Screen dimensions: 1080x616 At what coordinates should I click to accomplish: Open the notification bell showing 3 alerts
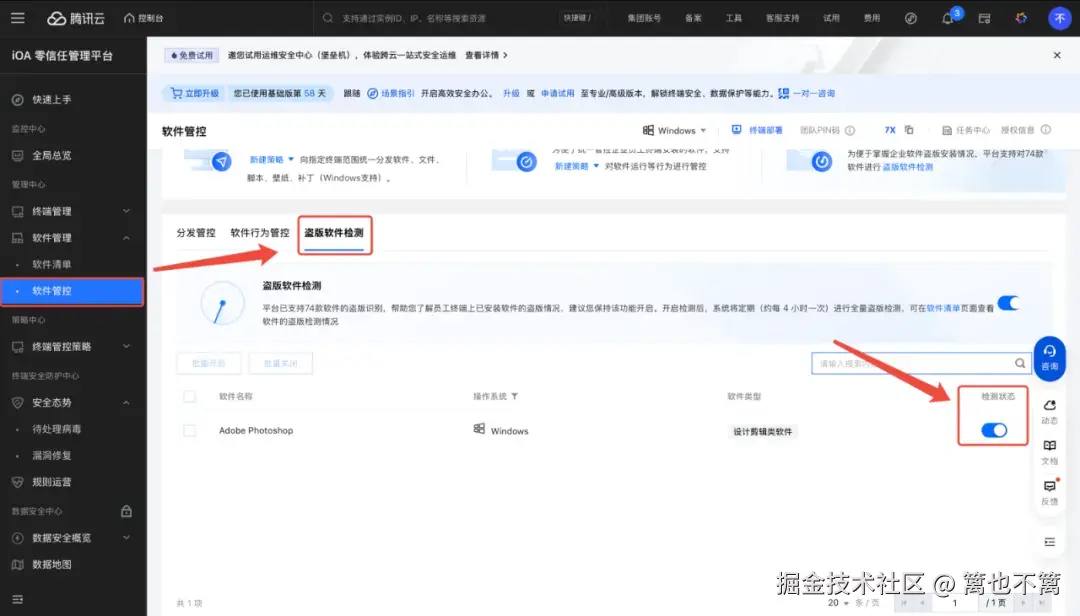click(946, 17)
